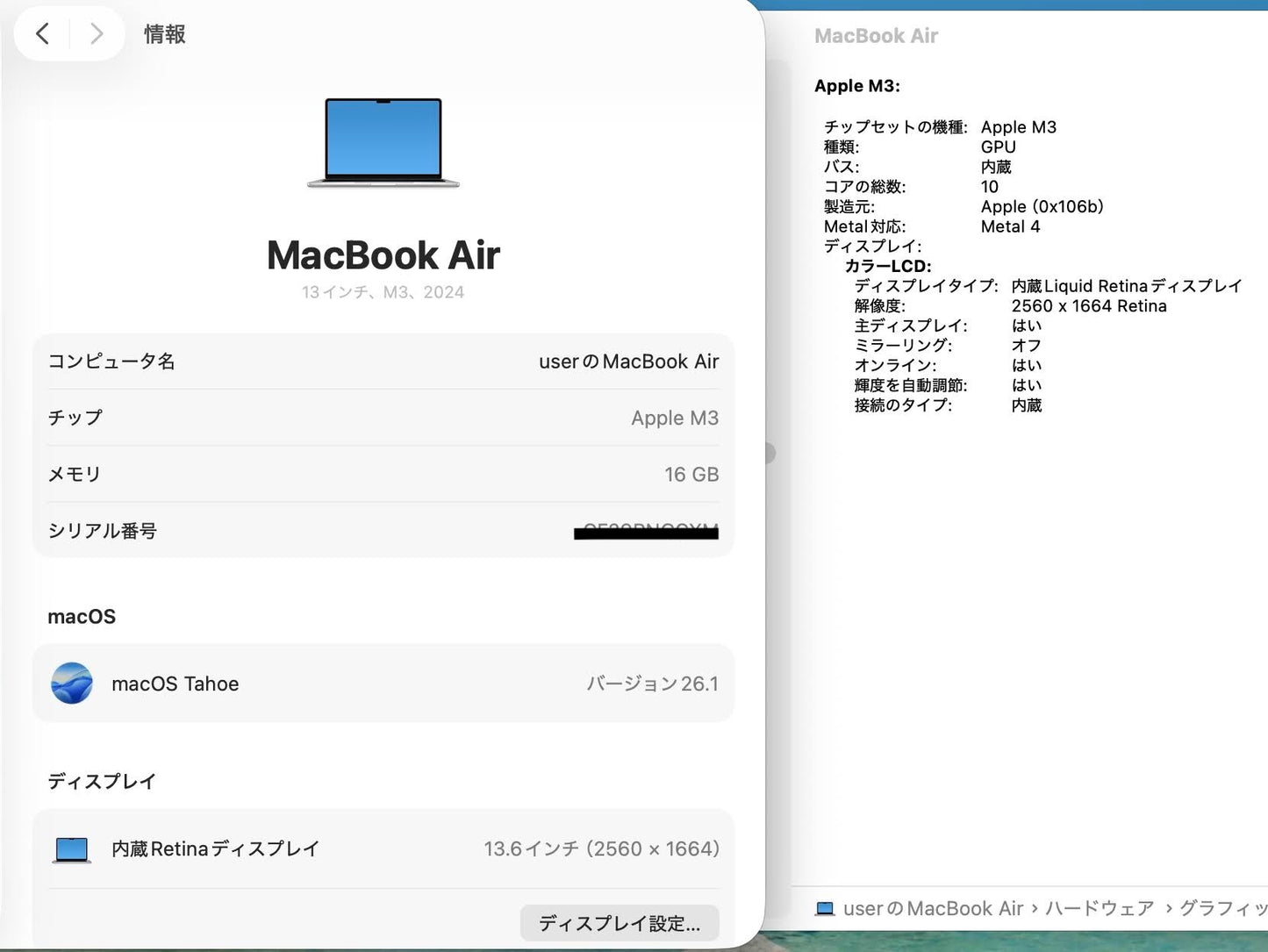Click the large MacBook Air laptop image
This screenshot has height=952, width=1268.
point(383,142)
